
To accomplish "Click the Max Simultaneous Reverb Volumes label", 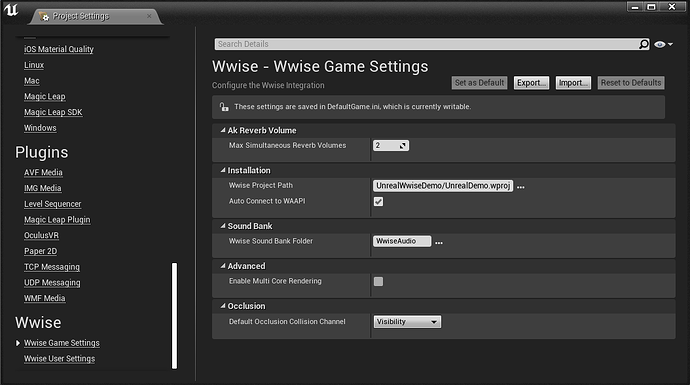I will 287,145.
